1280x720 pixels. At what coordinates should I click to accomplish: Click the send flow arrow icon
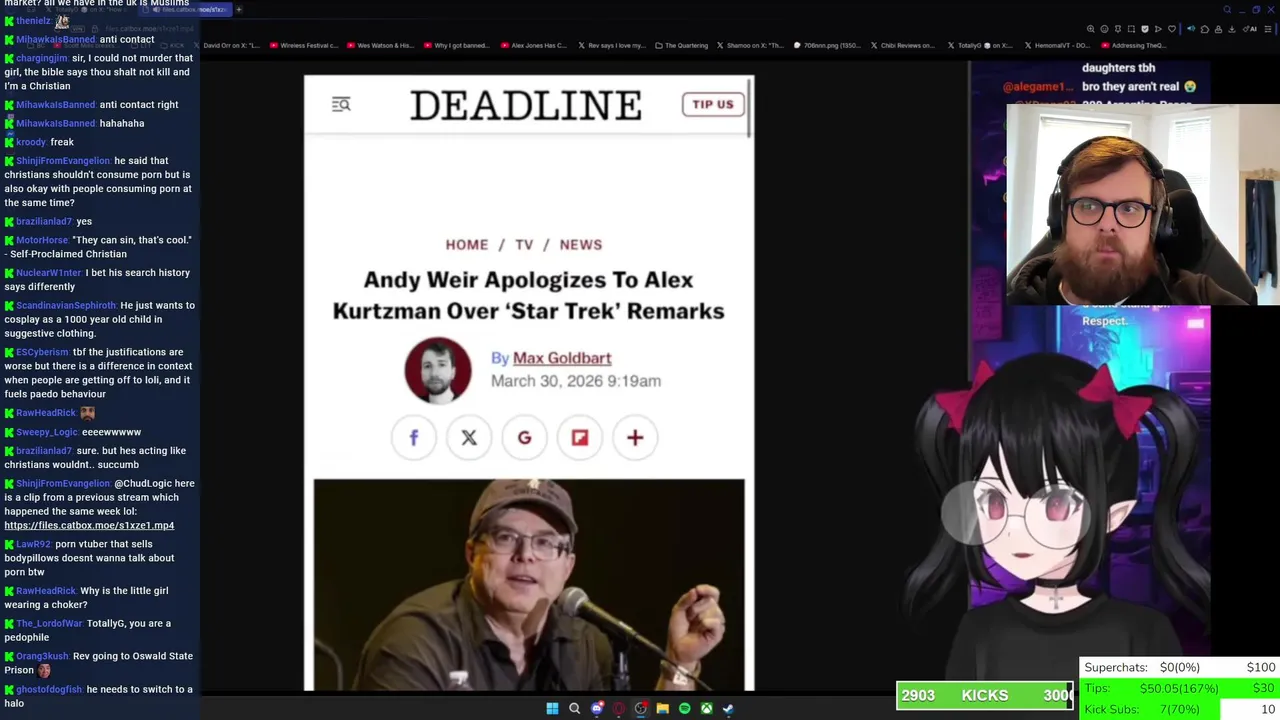pyautogui.click(x=1158, y=29)
